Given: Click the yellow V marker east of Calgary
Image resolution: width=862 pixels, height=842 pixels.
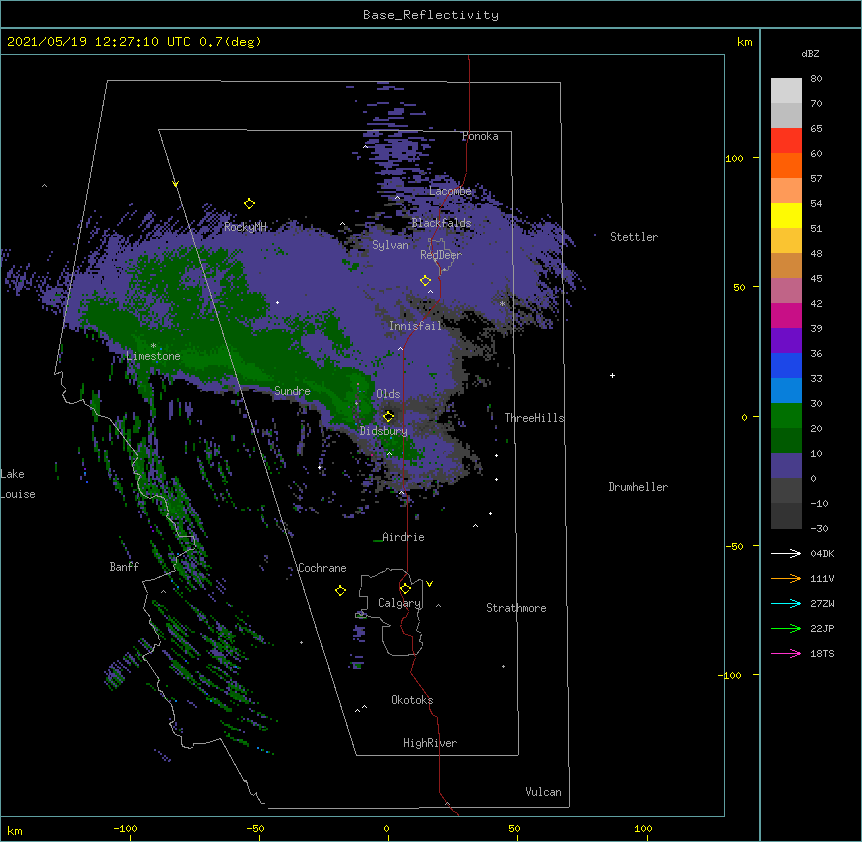Looking at the screenshot, I should pos(429,584).
